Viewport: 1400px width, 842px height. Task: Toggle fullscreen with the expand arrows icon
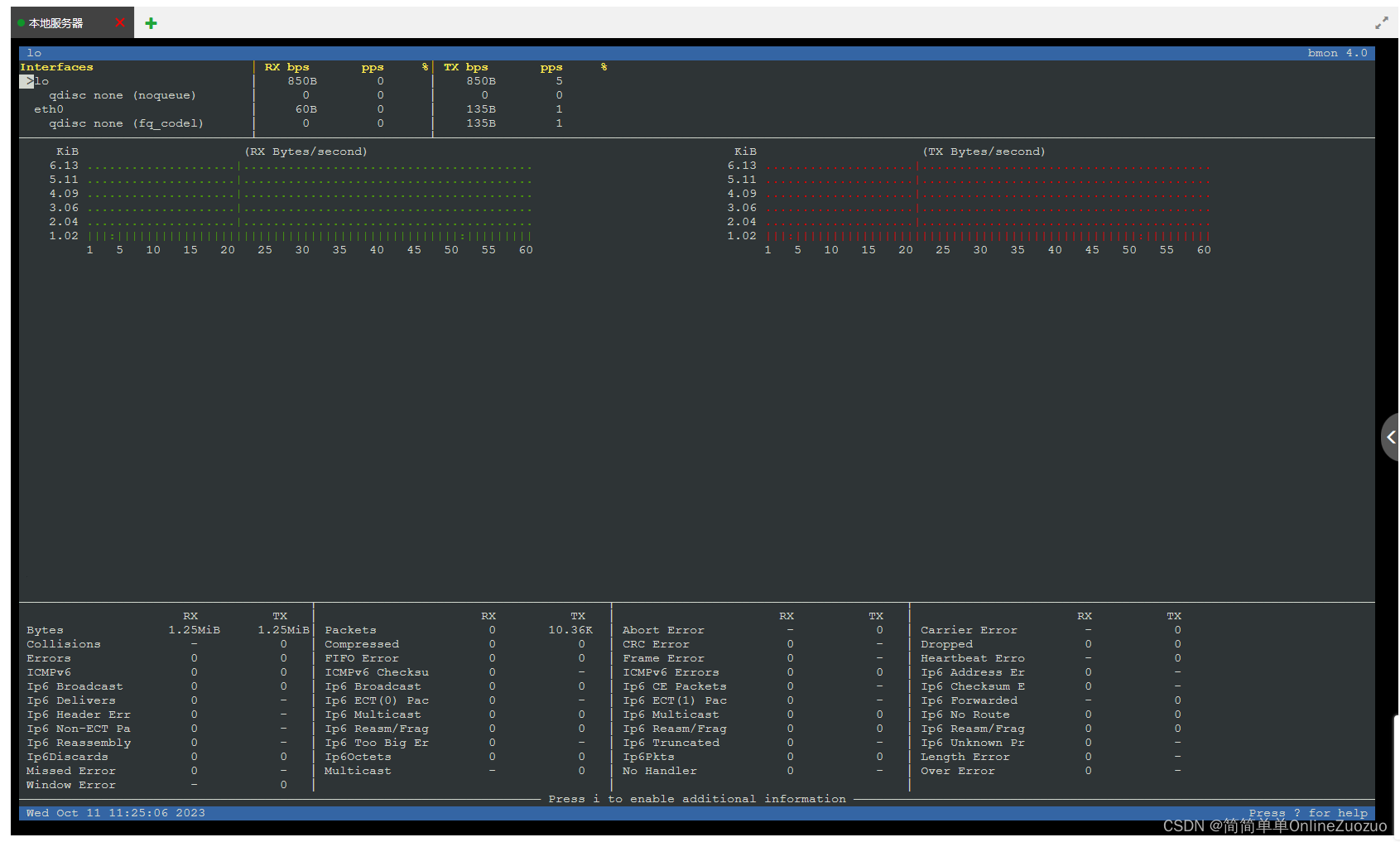pos(1381,23)
